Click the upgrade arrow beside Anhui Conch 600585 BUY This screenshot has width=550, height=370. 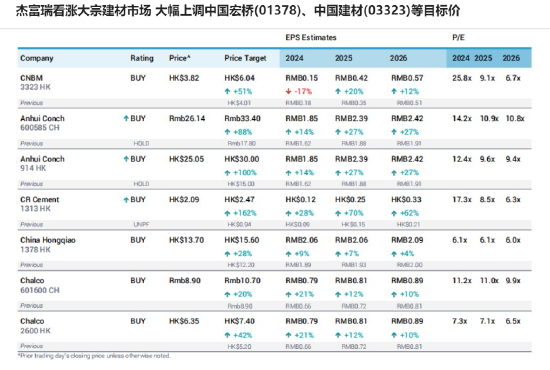[x=126, y=119]
